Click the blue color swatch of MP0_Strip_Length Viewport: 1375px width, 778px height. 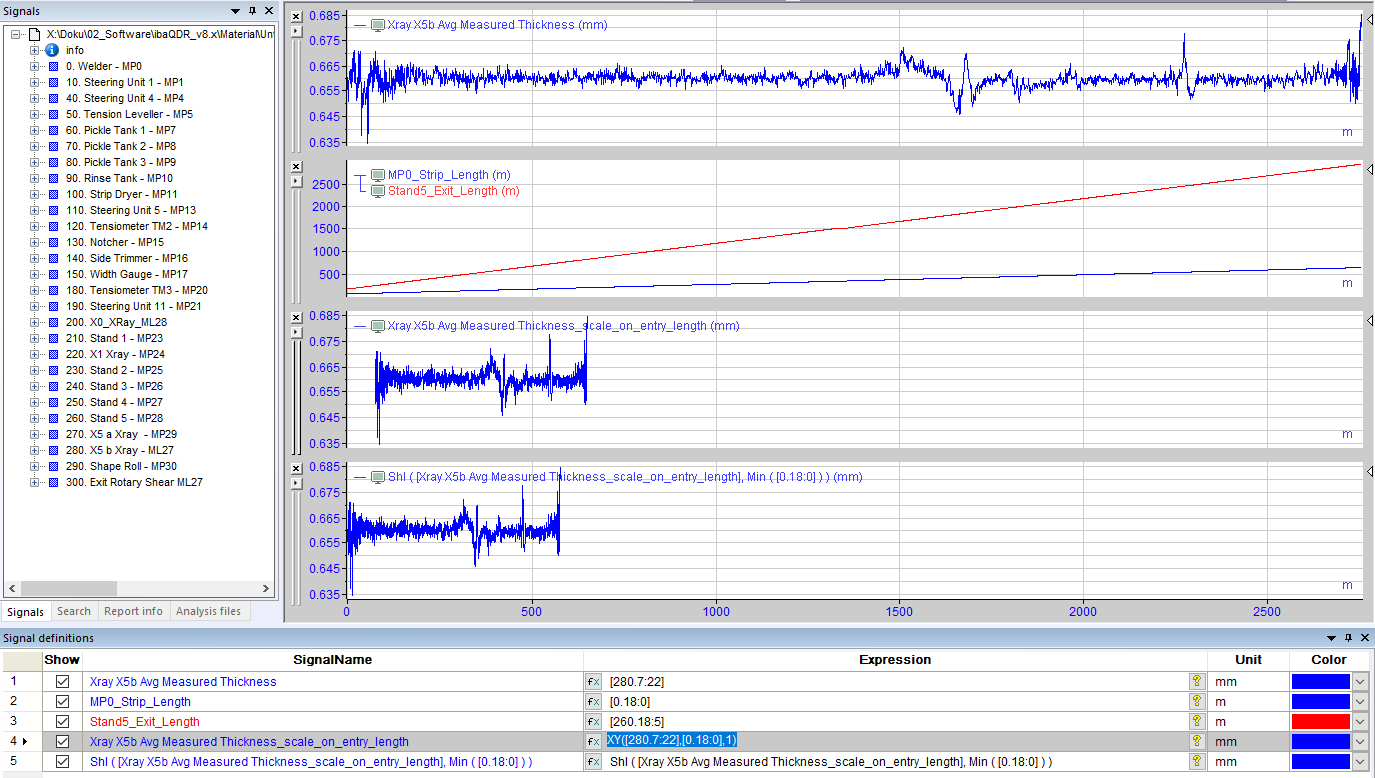tap(1321, 702)
